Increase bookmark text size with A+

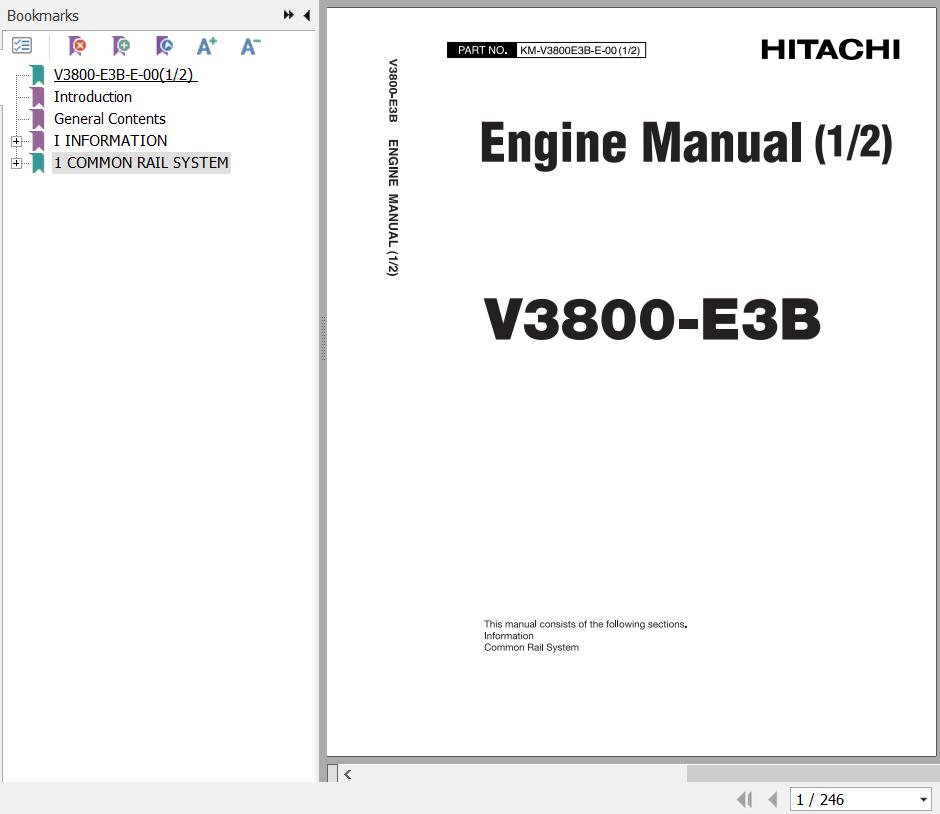tap(207, 46)
